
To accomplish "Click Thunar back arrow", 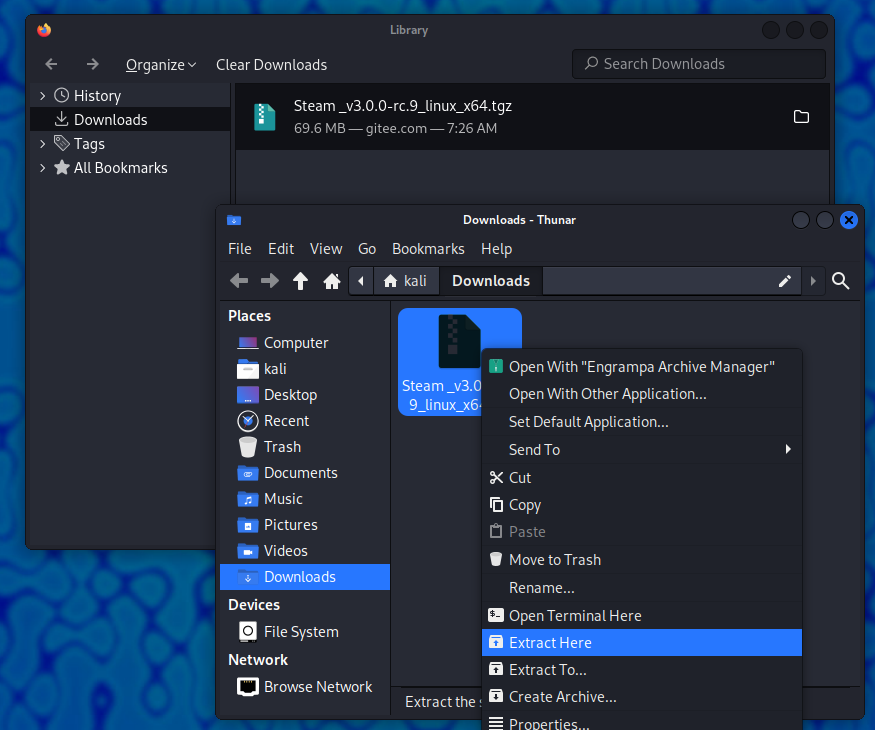I will coord(239,281).
